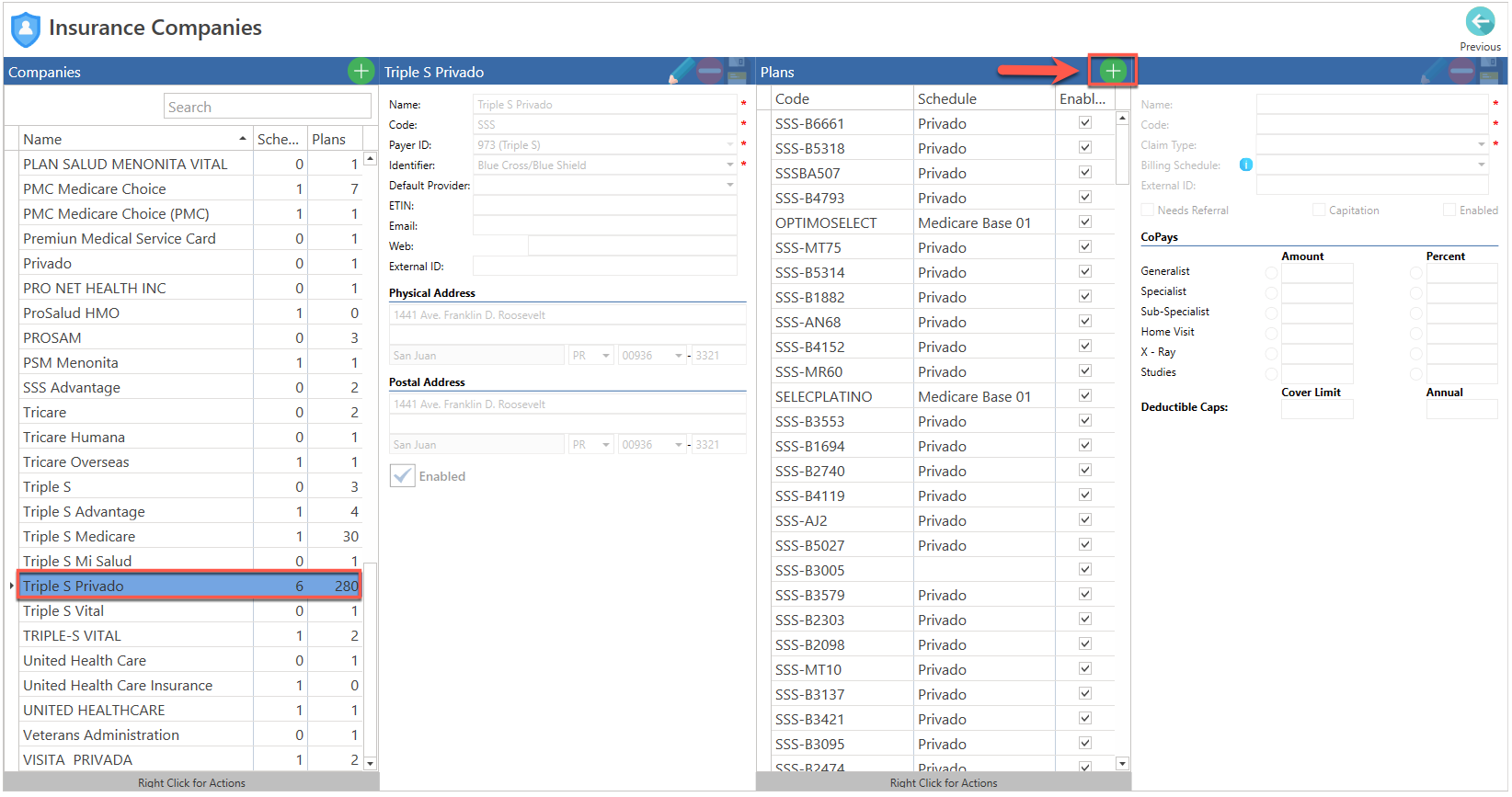
Task: Click the Email input field
Action: 604,225
